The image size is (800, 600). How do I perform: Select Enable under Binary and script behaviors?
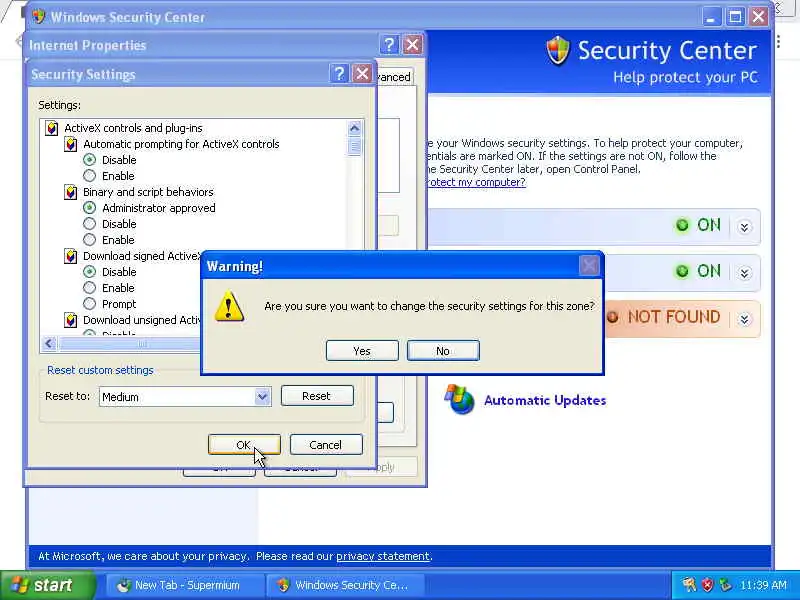pos(89,240)
